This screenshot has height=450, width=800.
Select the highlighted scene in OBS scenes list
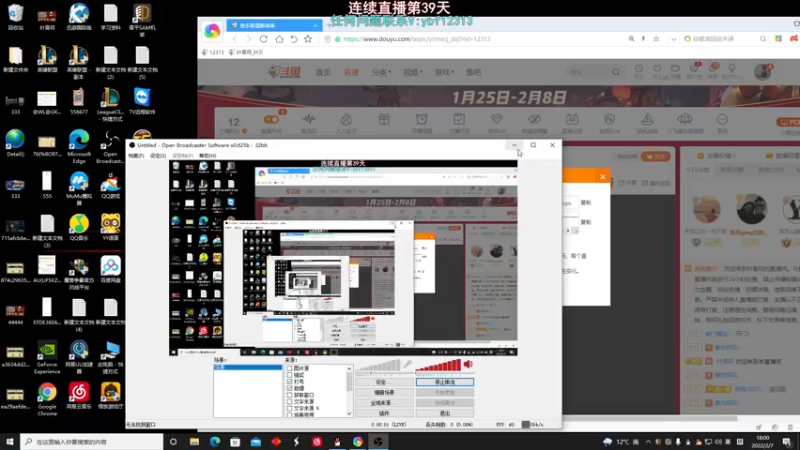(247, 367)
